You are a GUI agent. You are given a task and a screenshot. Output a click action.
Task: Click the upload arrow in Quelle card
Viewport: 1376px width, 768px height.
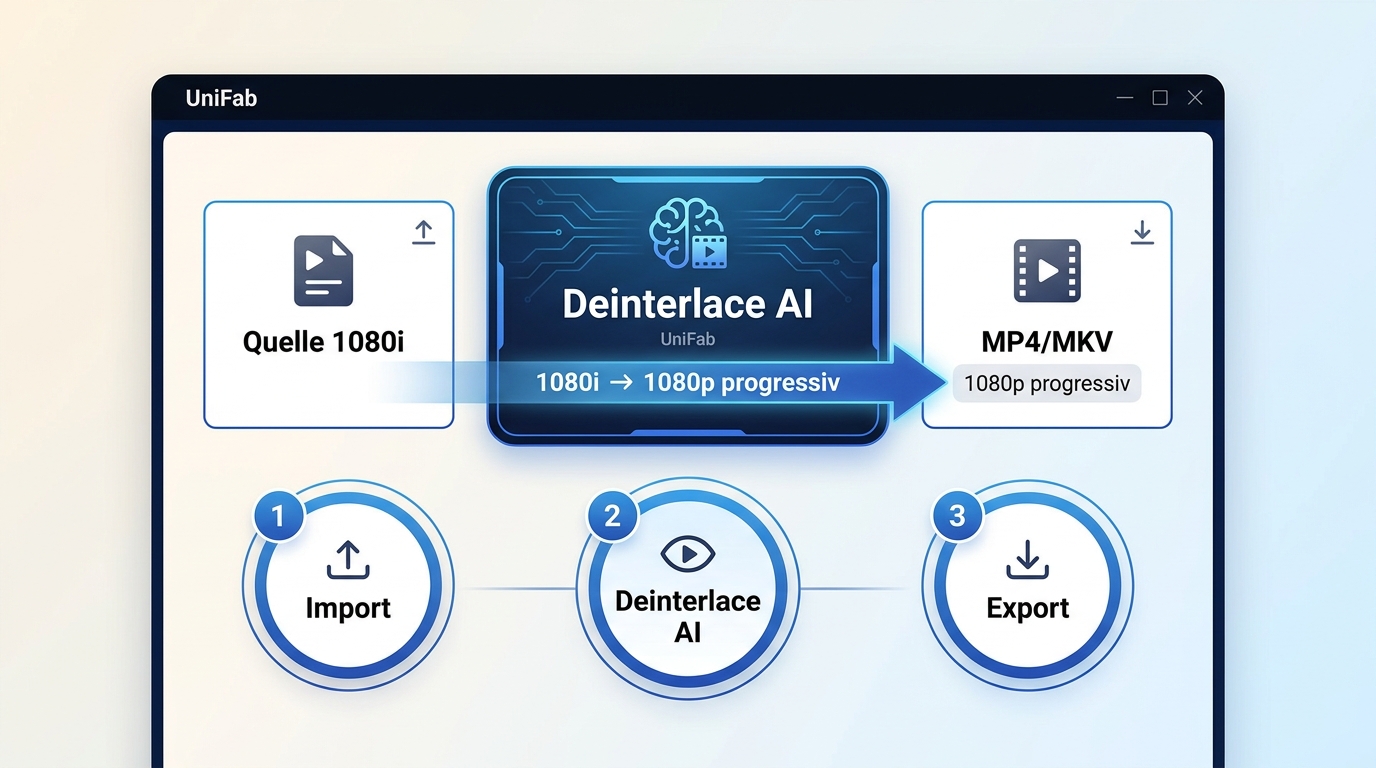pyautogui.click(x=424, y=232)
